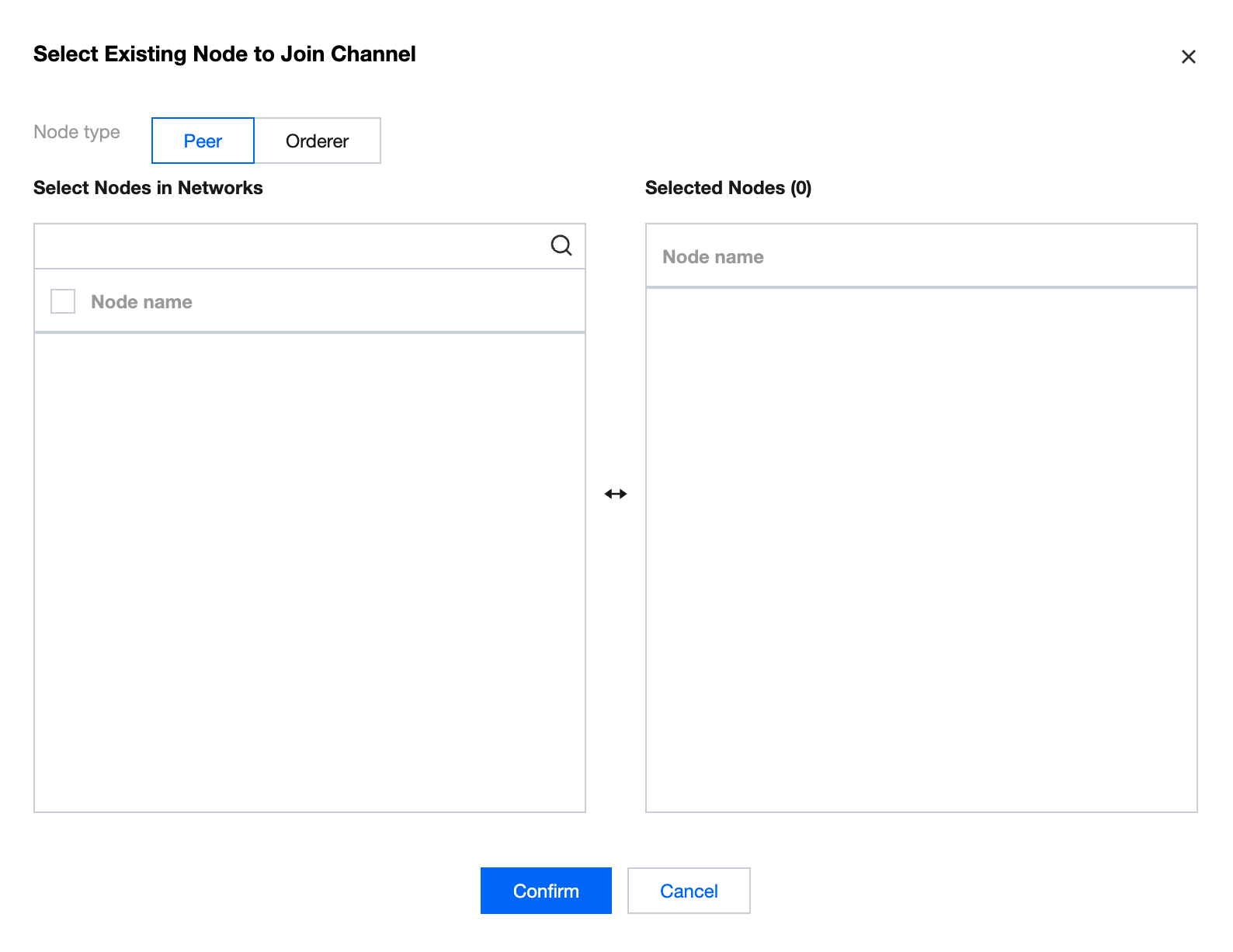Choose the Orderer option beside Peer
This screenshot has height=952, width=1233.
point(317,141)
